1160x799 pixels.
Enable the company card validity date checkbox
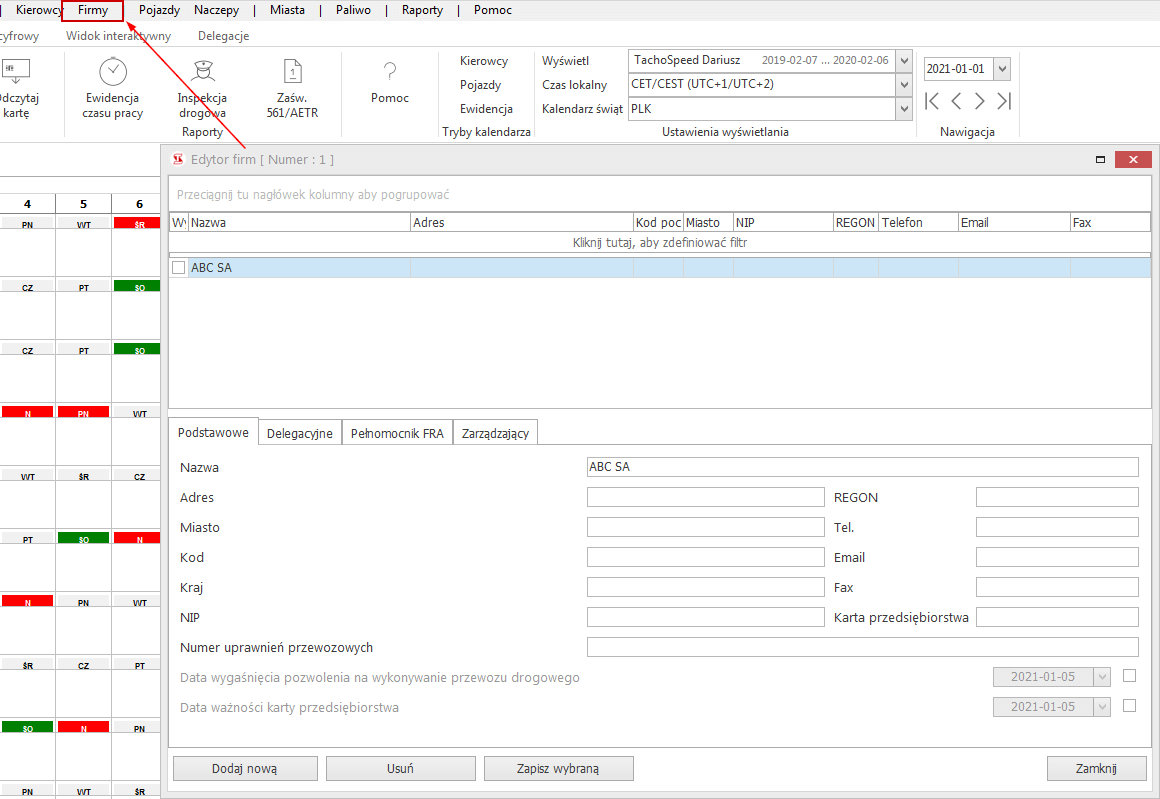[1129, 706]
